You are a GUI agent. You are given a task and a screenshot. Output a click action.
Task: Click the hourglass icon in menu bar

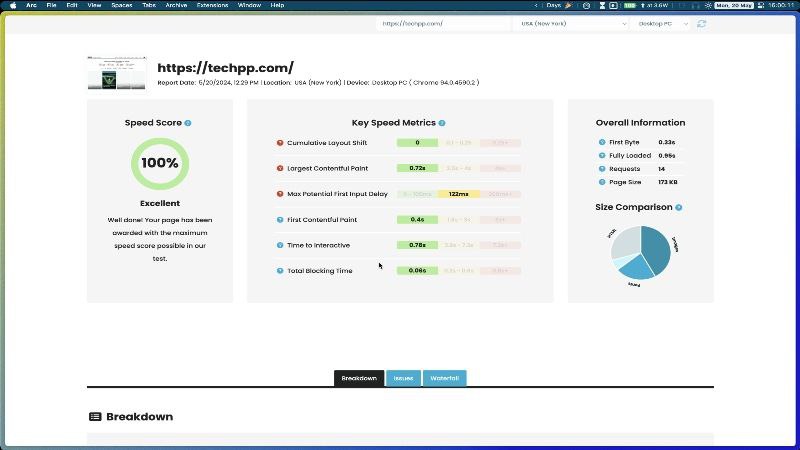click(602, 5)
